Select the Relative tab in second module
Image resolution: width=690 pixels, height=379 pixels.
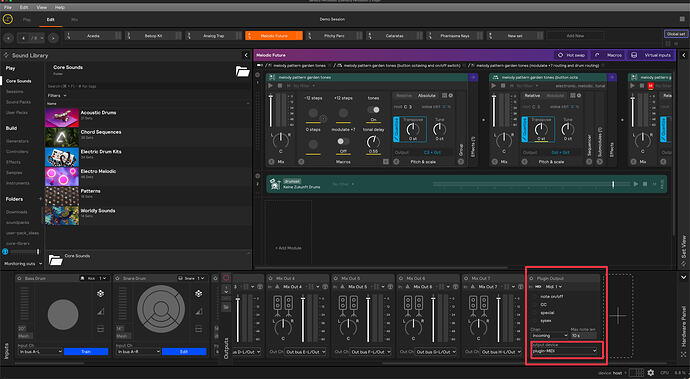532,96
